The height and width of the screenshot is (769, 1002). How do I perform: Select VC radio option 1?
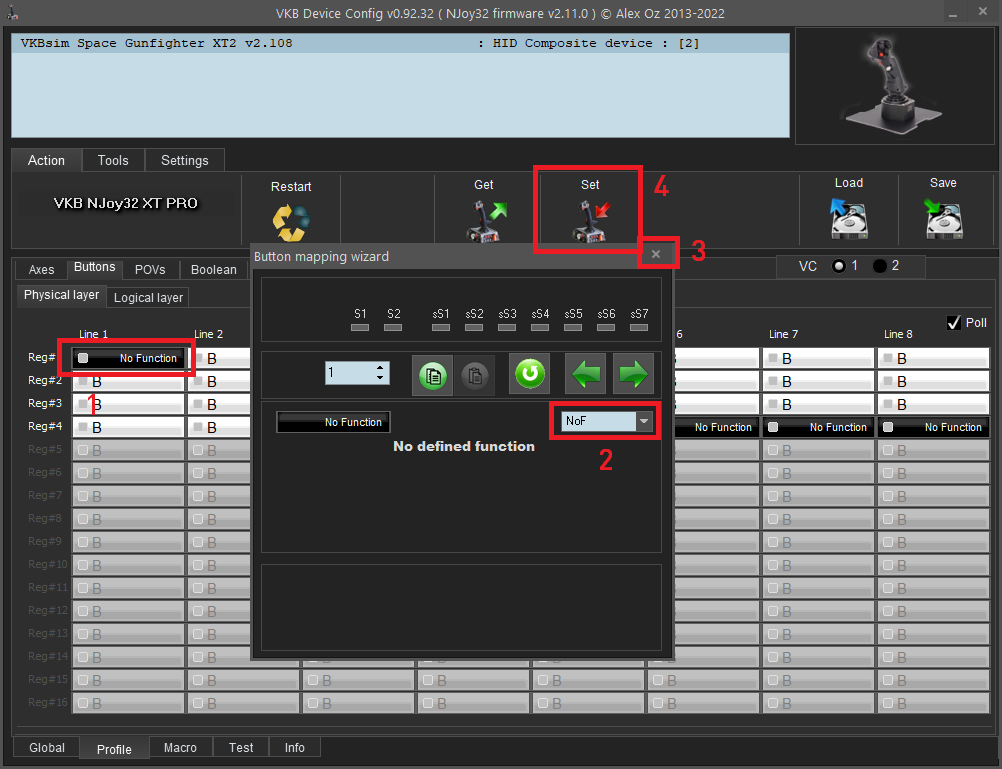[x=839, y=266]
